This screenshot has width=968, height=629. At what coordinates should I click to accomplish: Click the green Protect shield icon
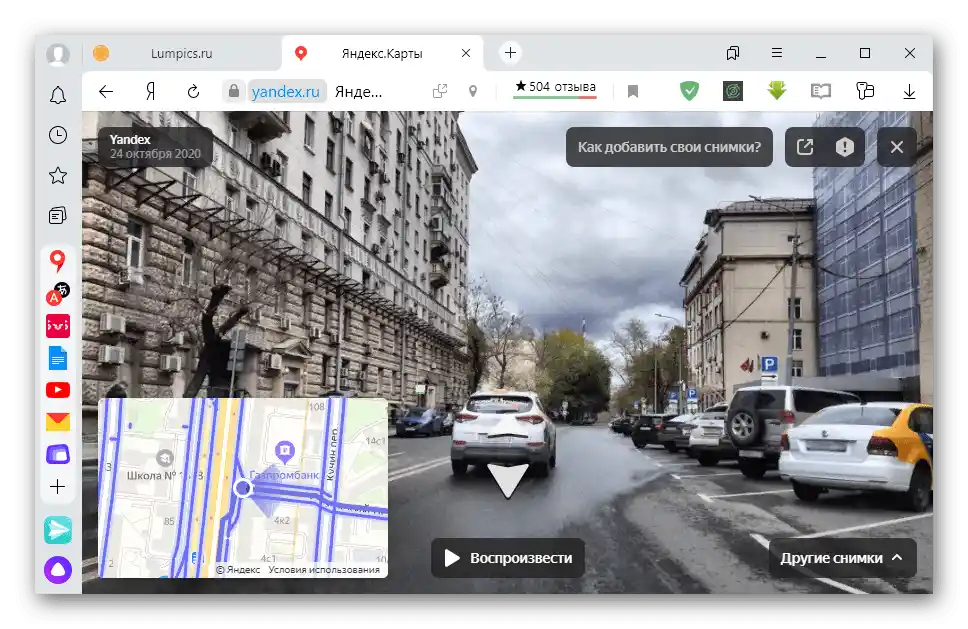pyautogui.click(x=689, y=91)
